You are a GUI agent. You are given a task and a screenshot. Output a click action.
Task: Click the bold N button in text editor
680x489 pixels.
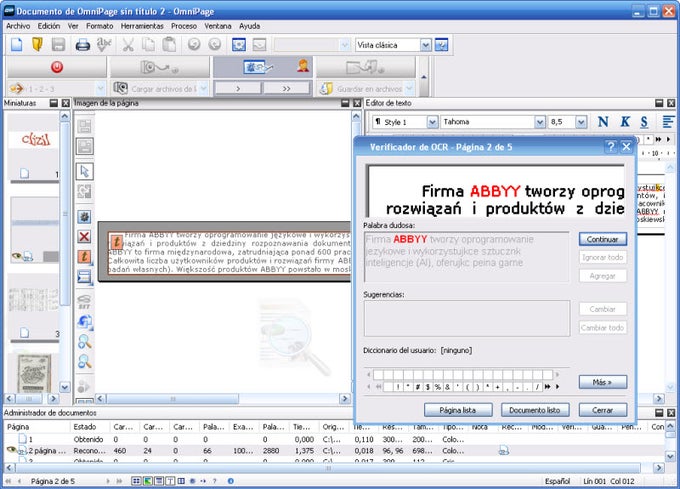[x=603, y=122]
